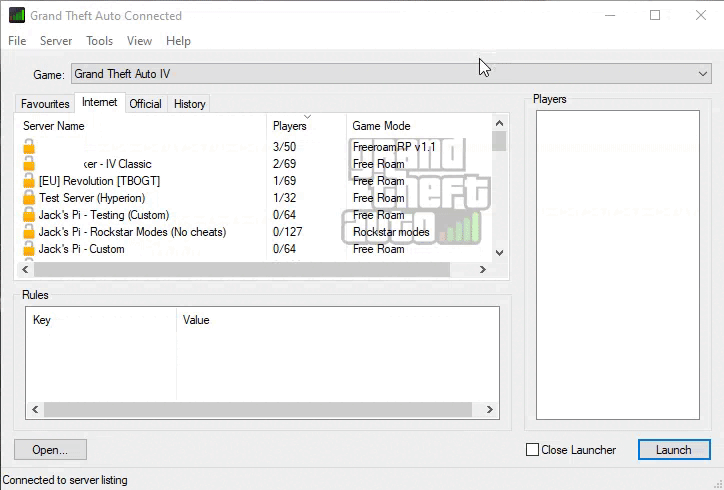The height and width of the screenshot is (490, 724).
Task: Select the Internet tab
Action: [99, 102]
